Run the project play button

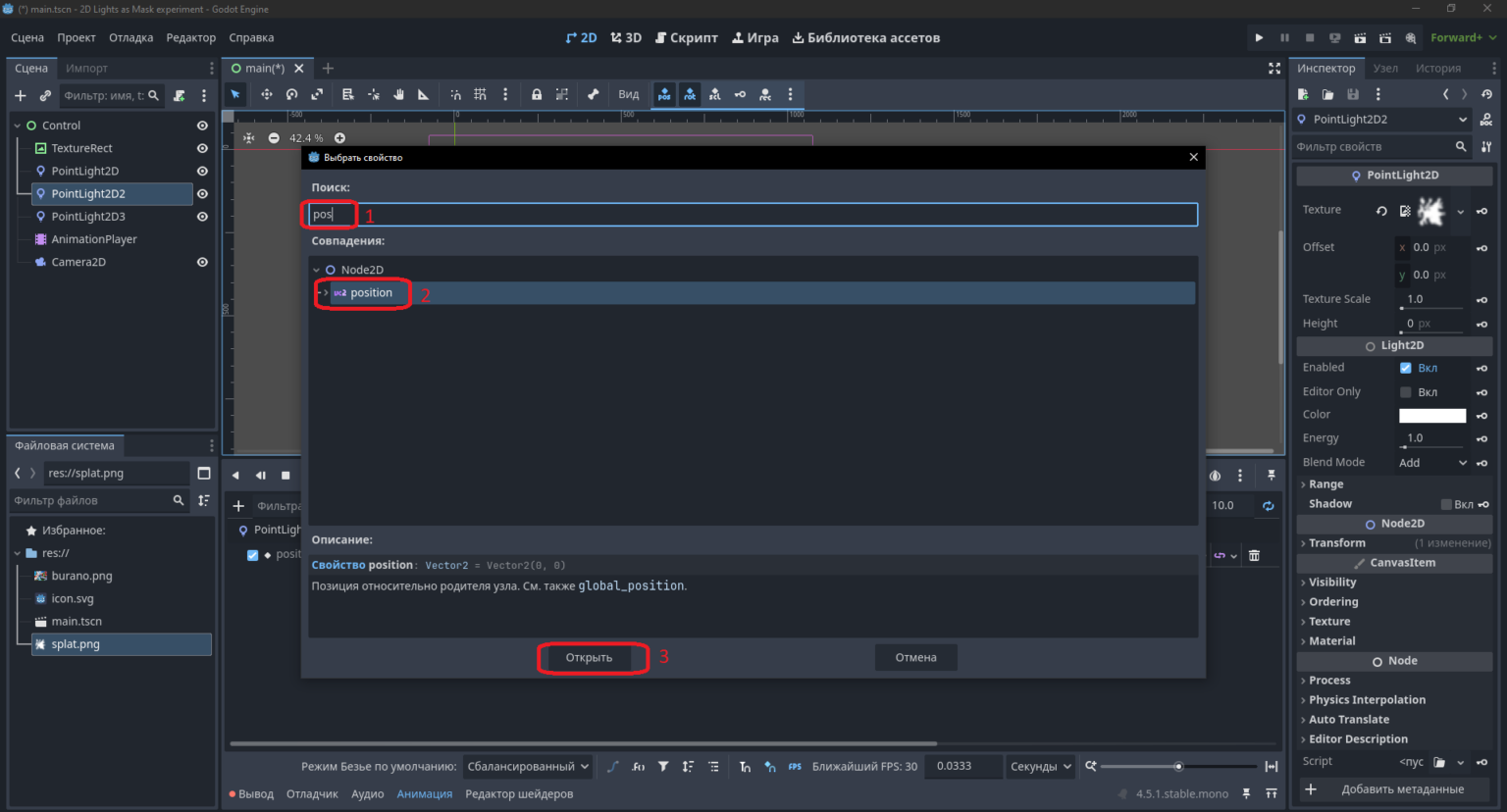pos(1259,37)
